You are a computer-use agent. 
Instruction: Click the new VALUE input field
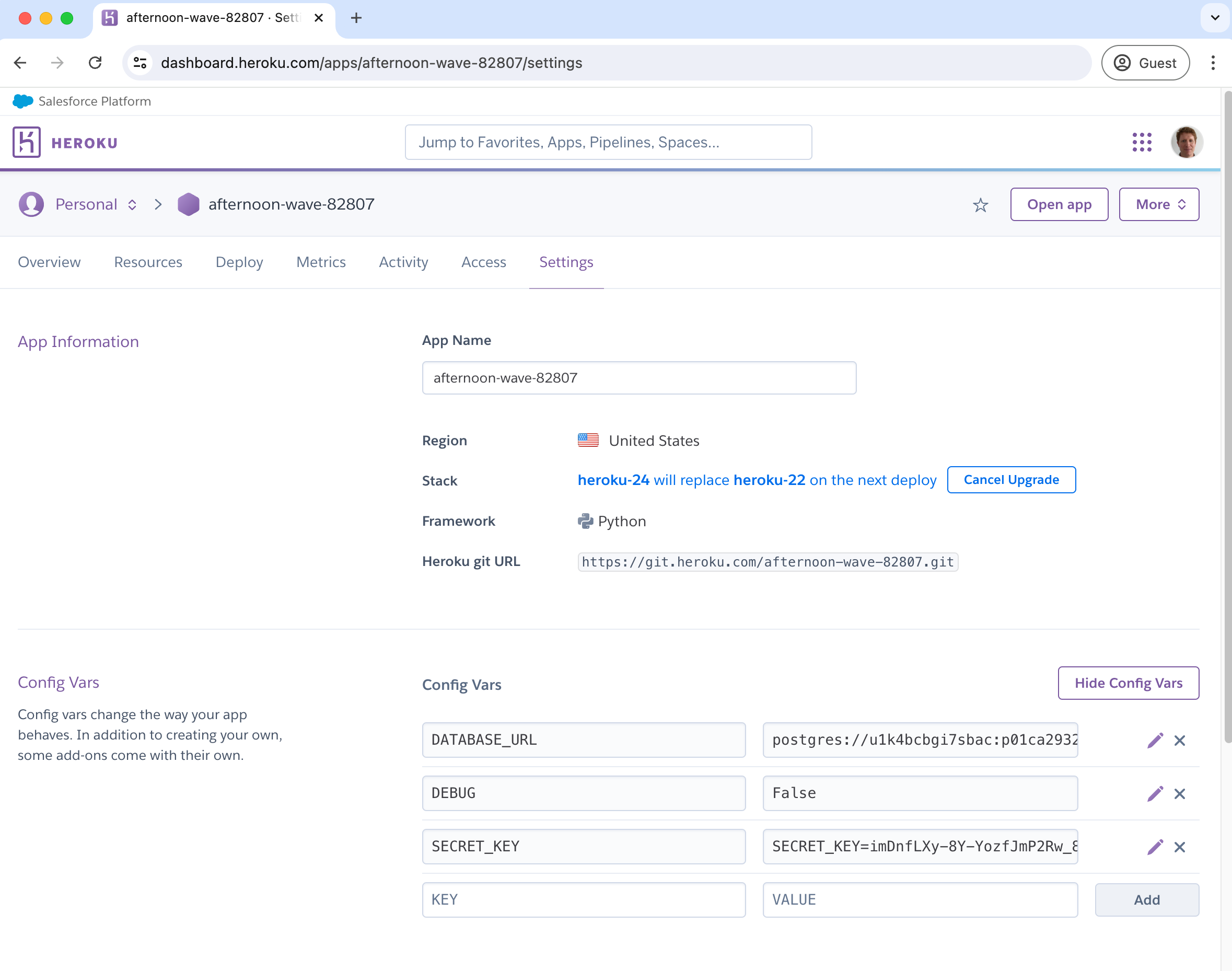[x=920, y=900]
